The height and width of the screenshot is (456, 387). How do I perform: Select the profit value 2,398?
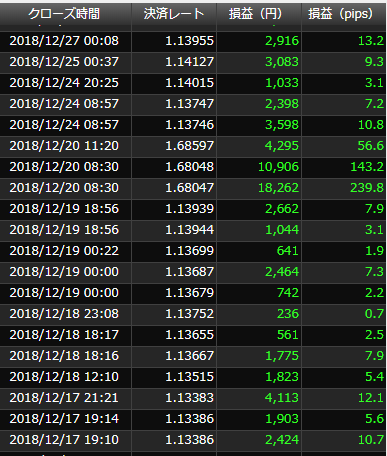click(282, 104)
